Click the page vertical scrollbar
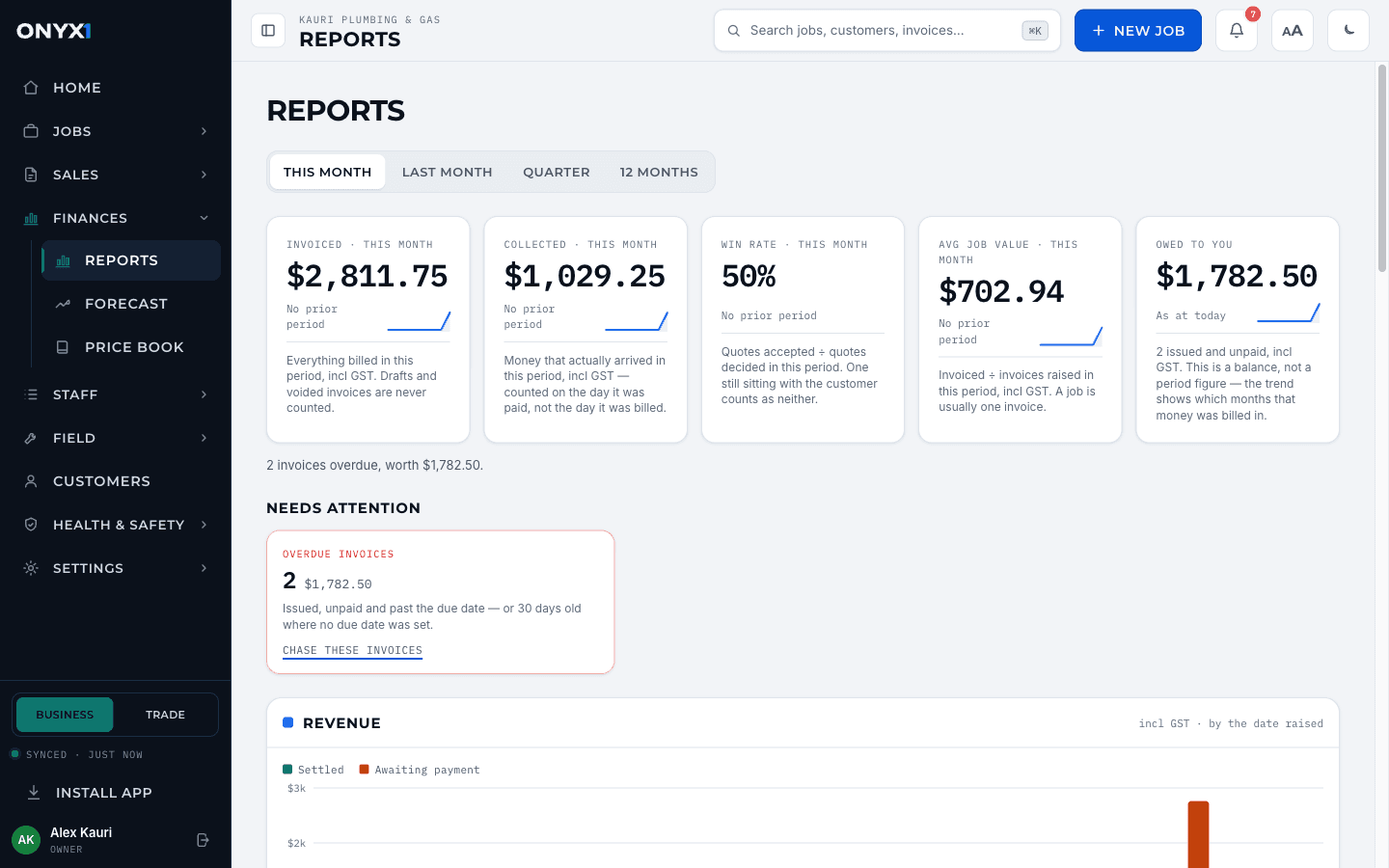 1381,169
